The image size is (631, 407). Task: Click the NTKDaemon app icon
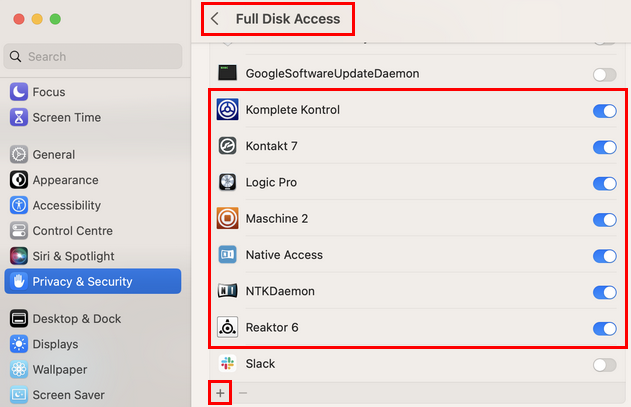point(227,292)
